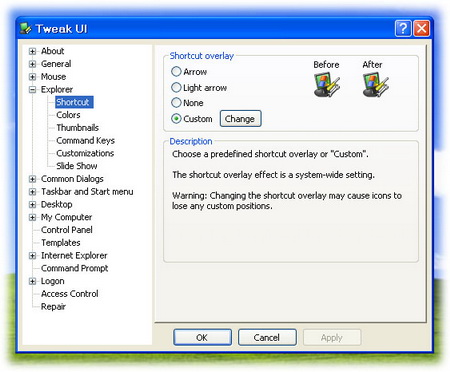
Task: Click the Change button
Action: tap(240, 119)
